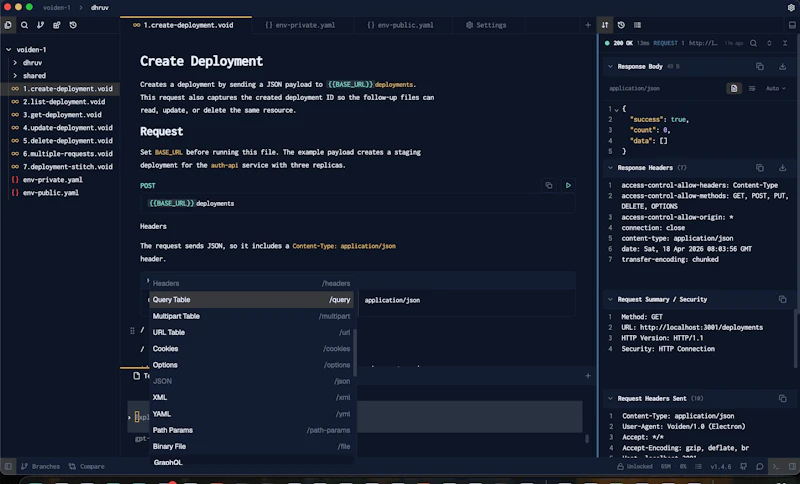
Task: Toggle the bottom panel layout icon top right
Action: pos(792,25)
